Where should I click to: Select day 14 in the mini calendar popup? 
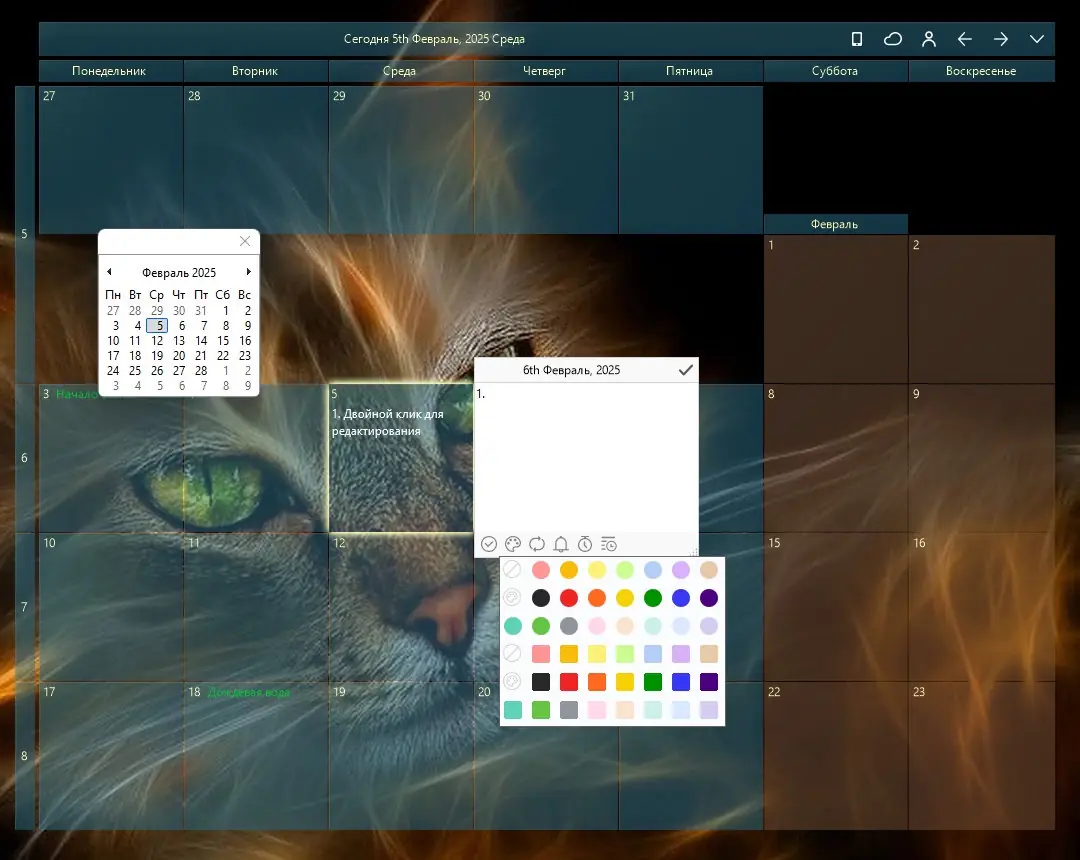(x=201, y=341)
